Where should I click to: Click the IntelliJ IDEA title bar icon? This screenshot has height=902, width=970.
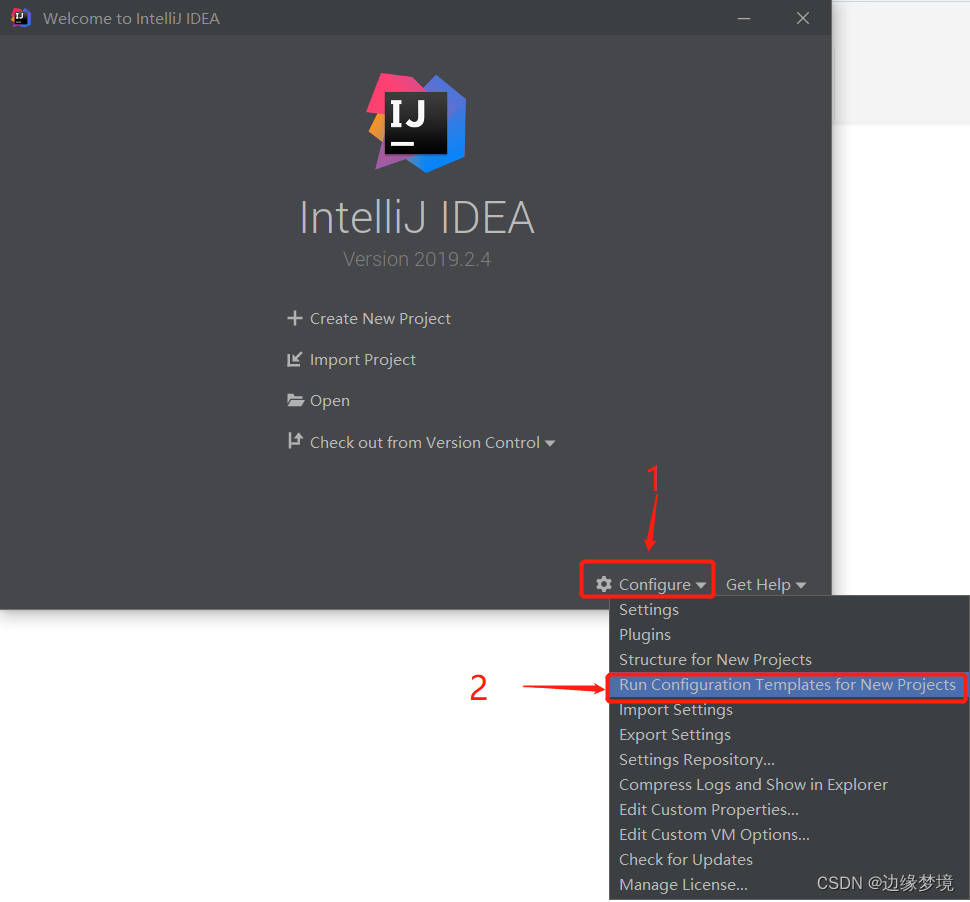(20, 18)
